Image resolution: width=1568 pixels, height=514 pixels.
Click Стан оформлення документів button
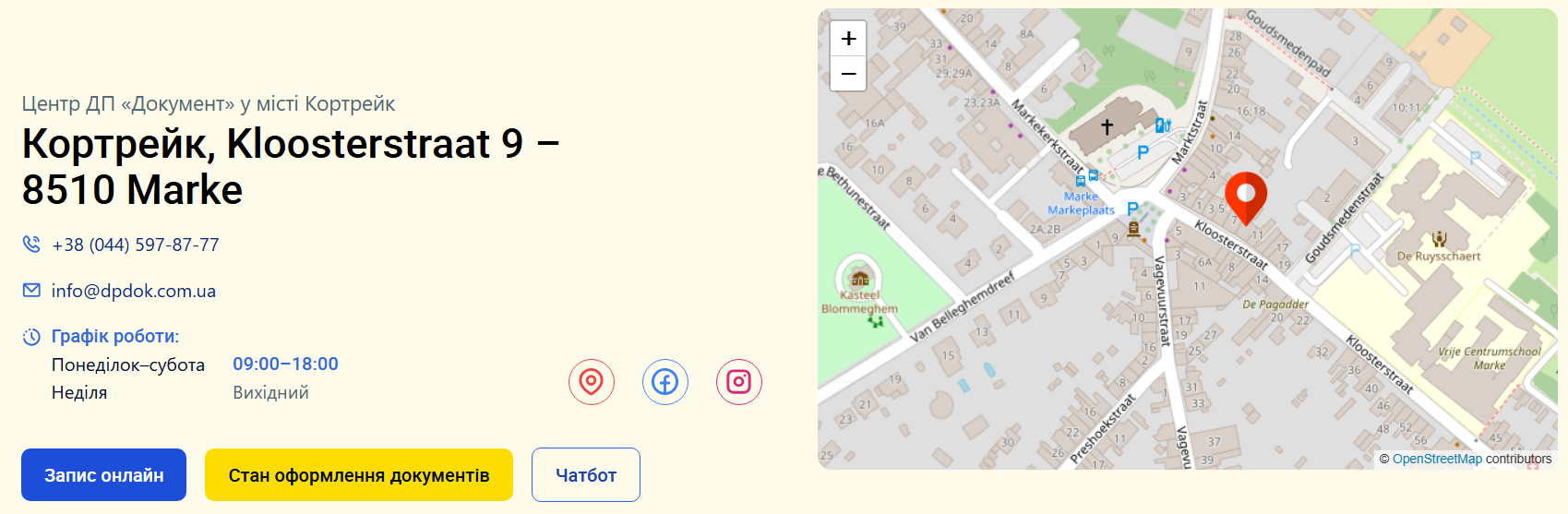coord(359,475)
